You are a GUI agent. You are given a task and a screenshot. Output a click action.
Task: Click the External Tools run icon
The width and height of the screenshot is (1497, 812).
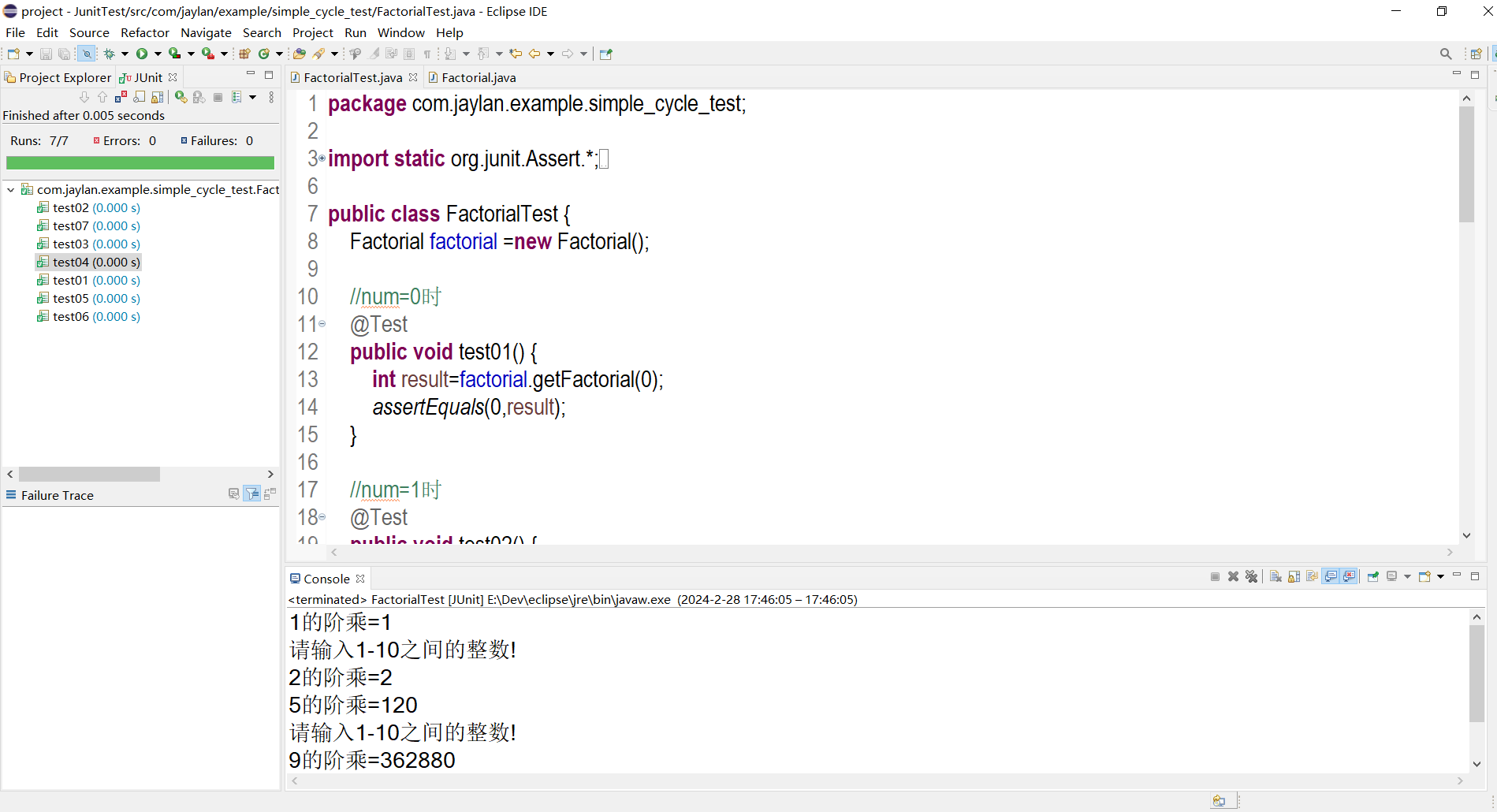207,54
